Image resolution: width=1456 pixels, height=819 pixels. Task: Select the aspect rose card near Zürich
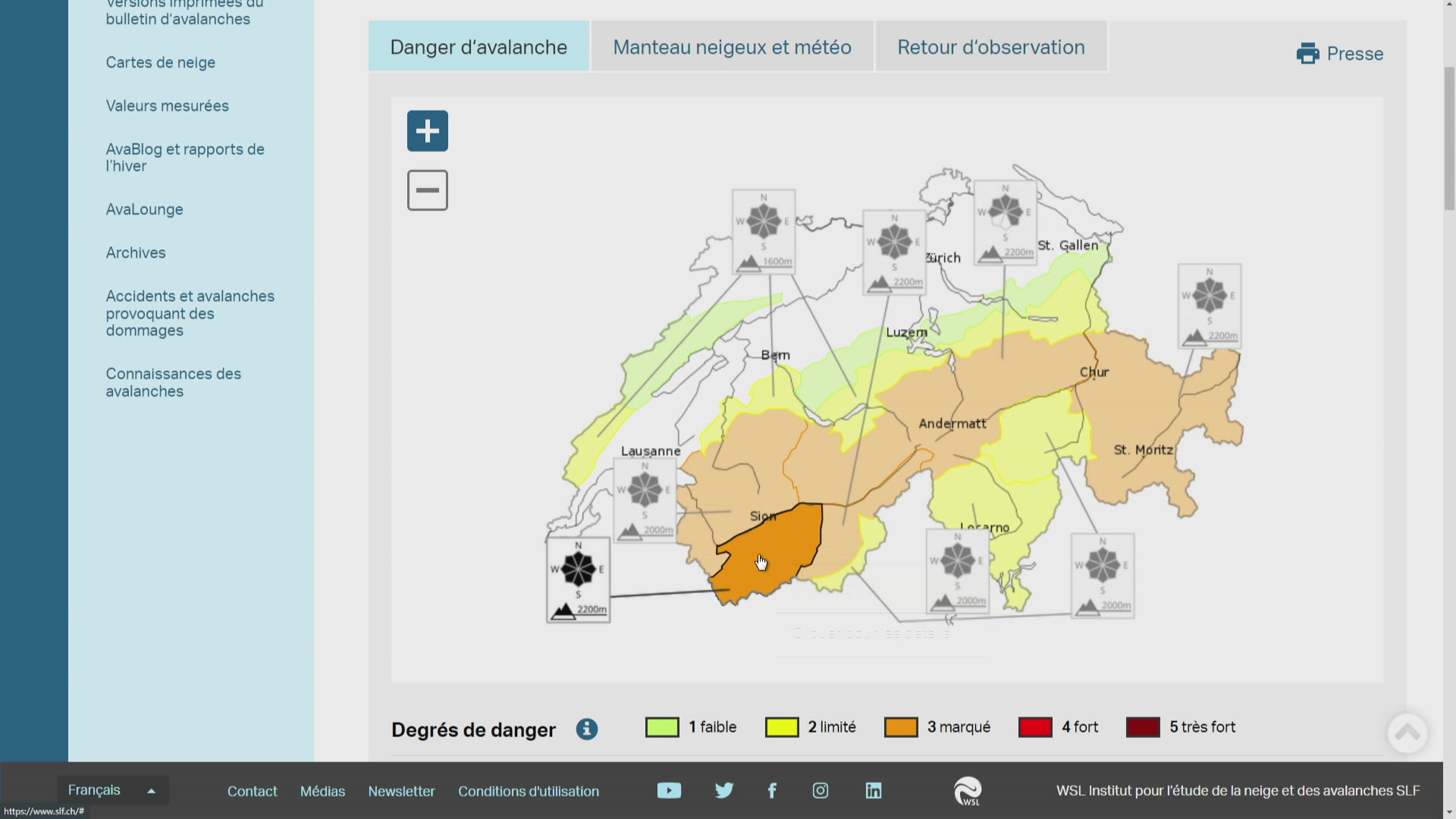[895, 253]
